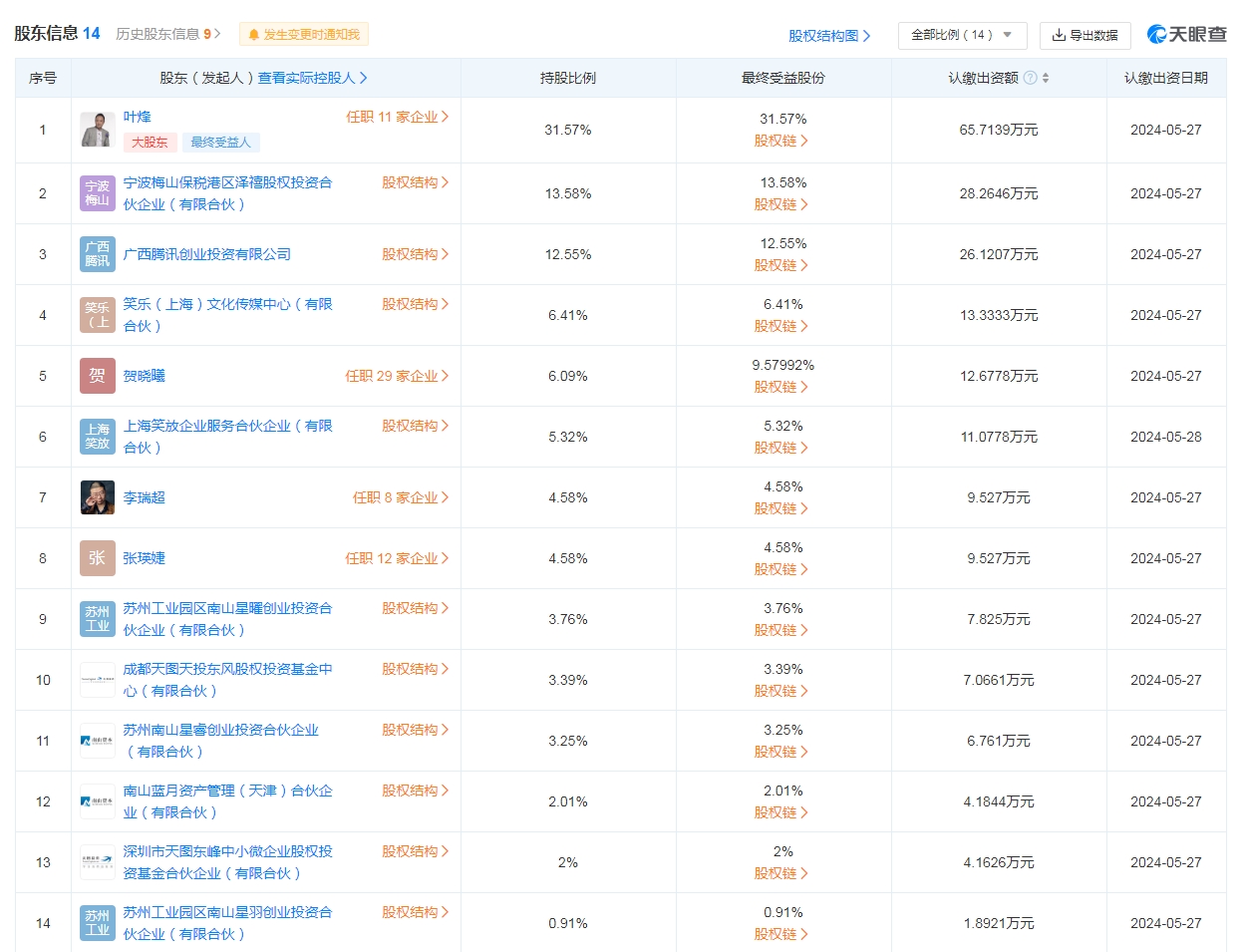Expand 贺晓曦's 任职 29 家企业 list
This screenshot has height=952, width=1239.
[x=398, y=376]
